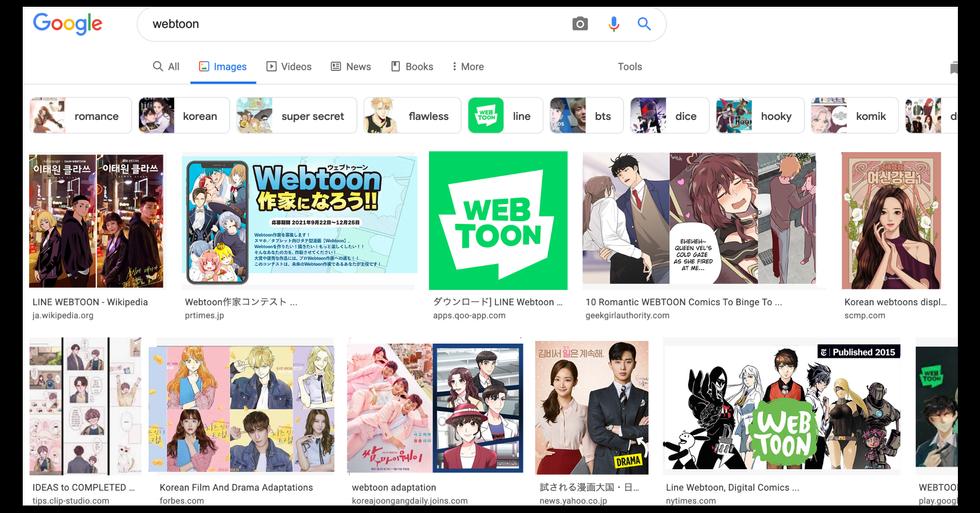
Task: Open the drama couple photo from Yahoo news
Action: point(592,407)
